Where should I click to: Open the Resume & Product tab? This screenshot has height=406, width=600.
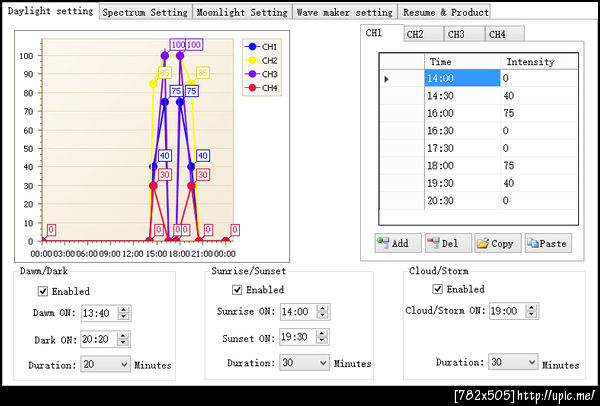445,12
